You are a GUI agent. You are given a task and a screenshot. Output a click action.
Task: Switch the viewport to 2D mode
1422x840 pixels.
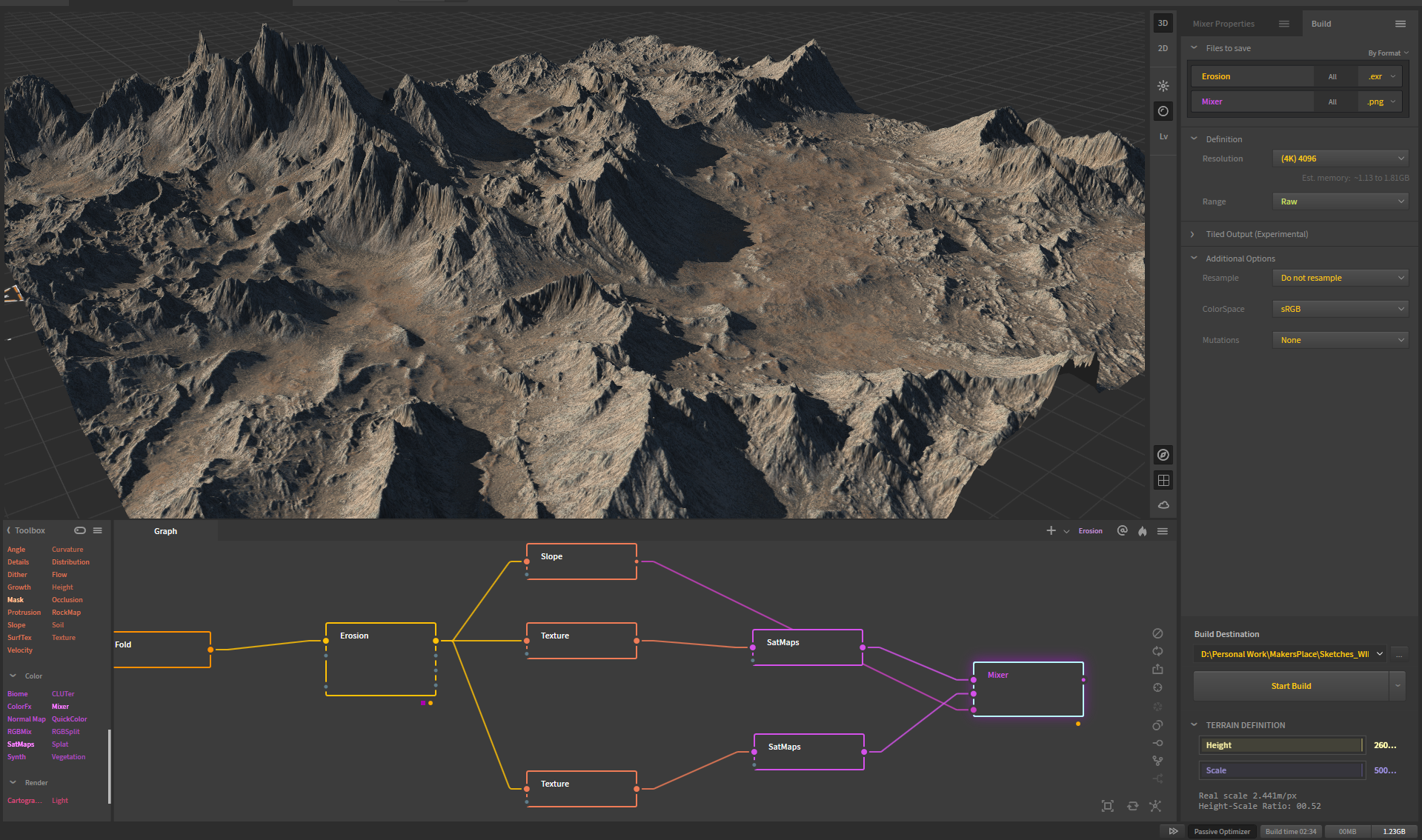1163,48
